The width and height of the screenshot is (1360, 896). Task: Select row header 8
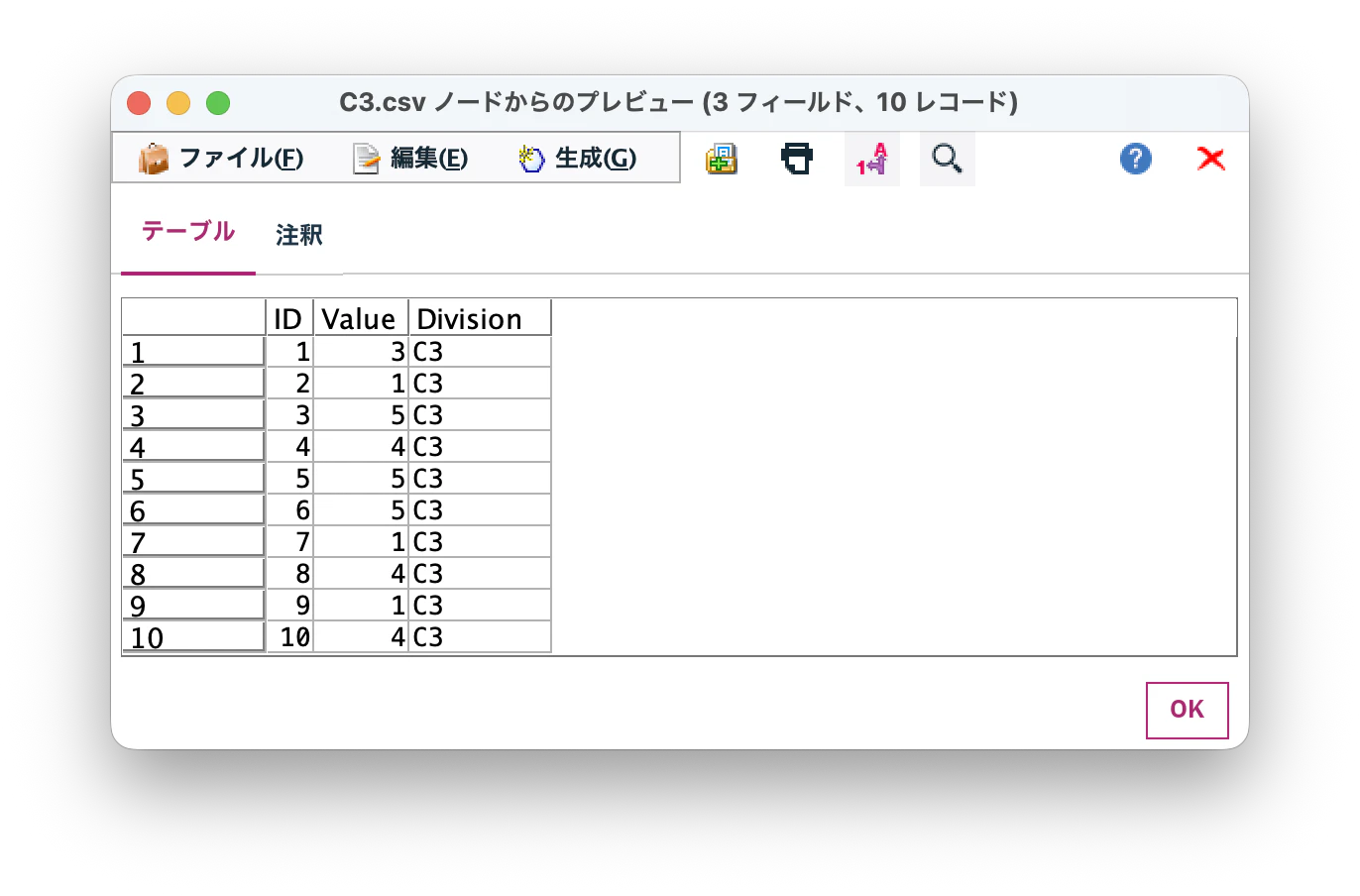coord(193,574)
